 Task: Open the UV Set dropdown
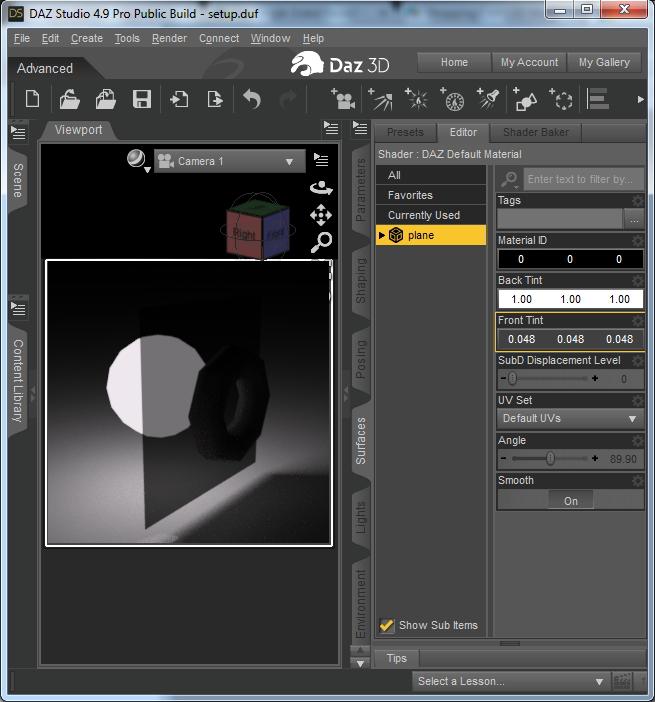coord(570,419)
